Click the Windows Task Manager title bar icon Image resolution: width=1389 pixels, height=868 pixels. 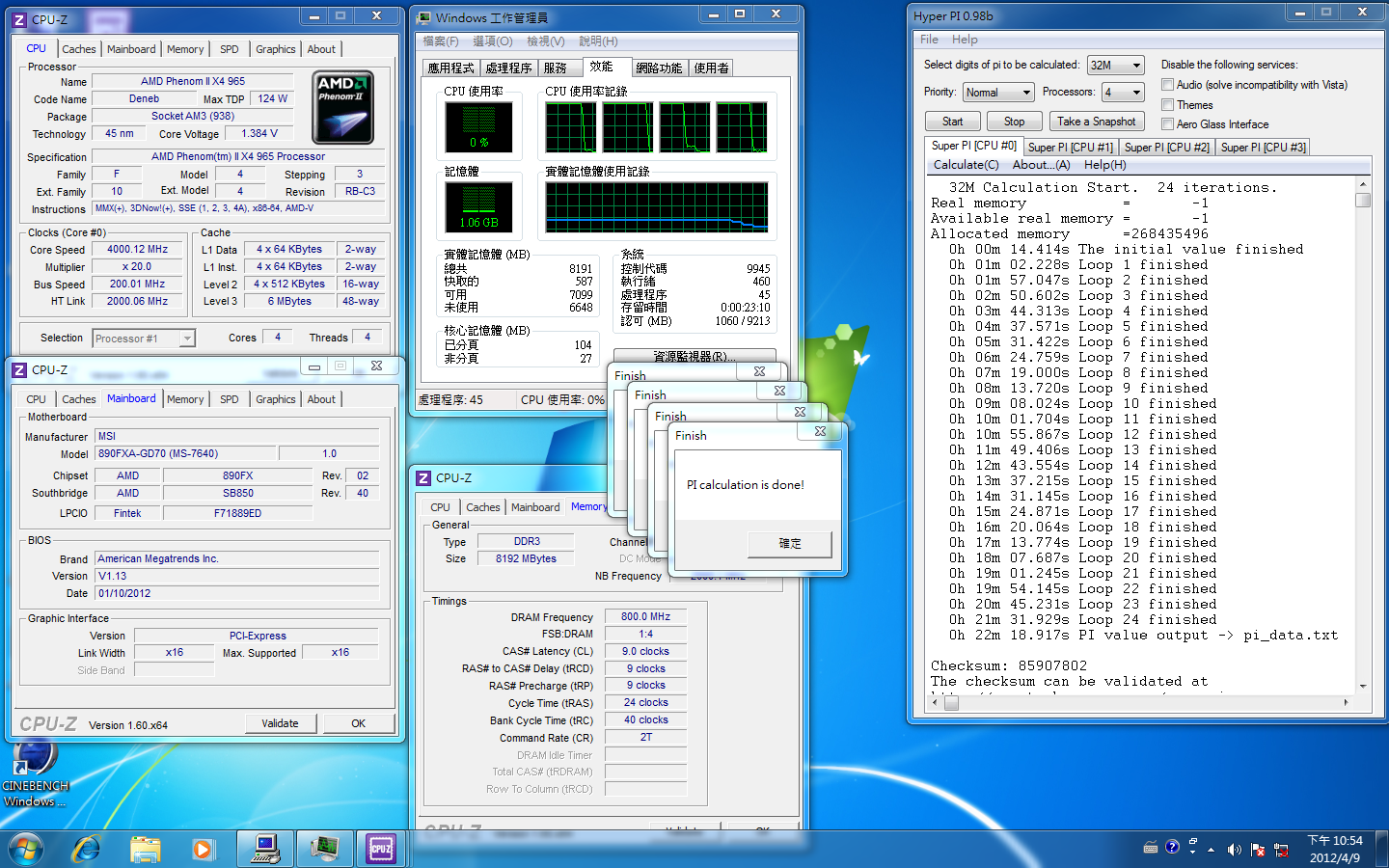pyautogui.click(x=423, y=17)
